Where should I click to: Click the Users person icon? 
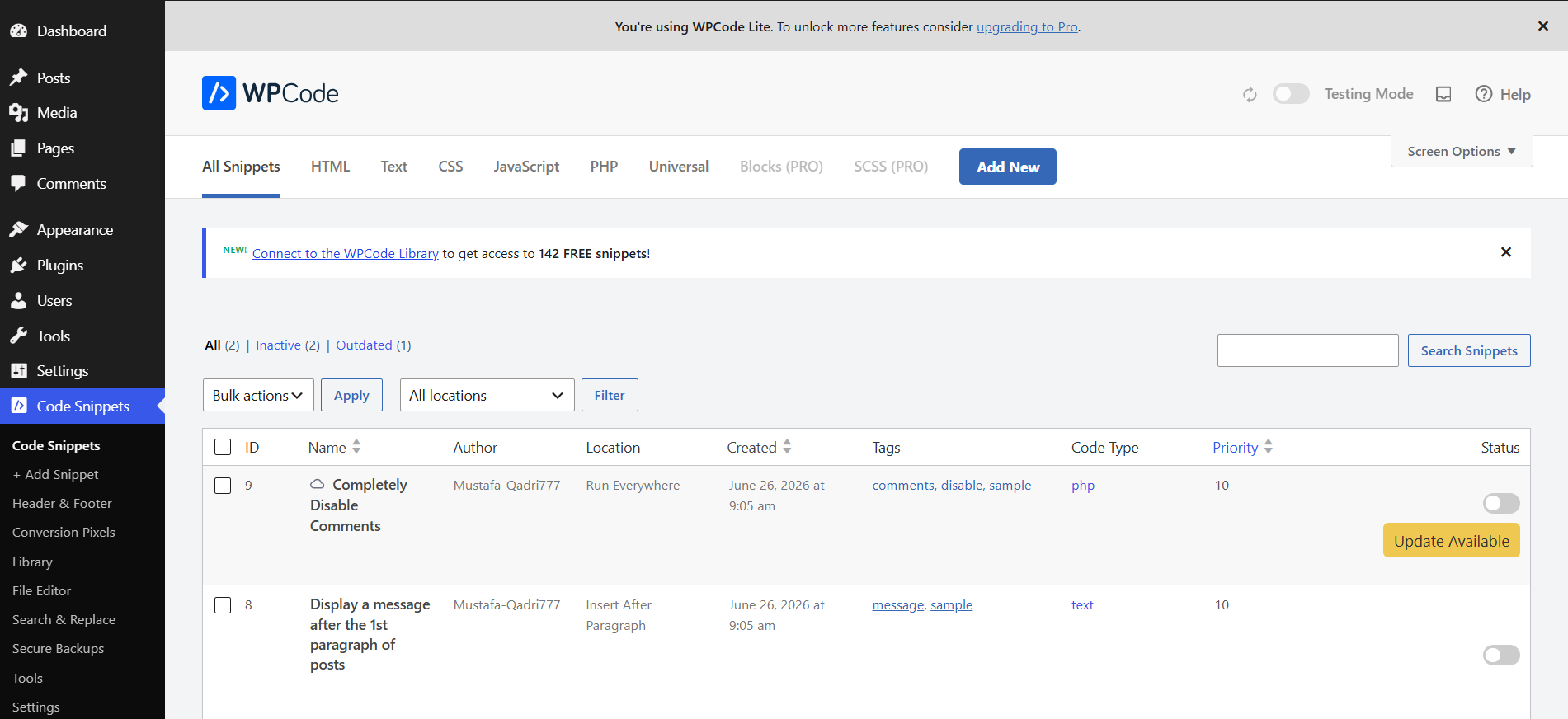[x=19, y=300]
